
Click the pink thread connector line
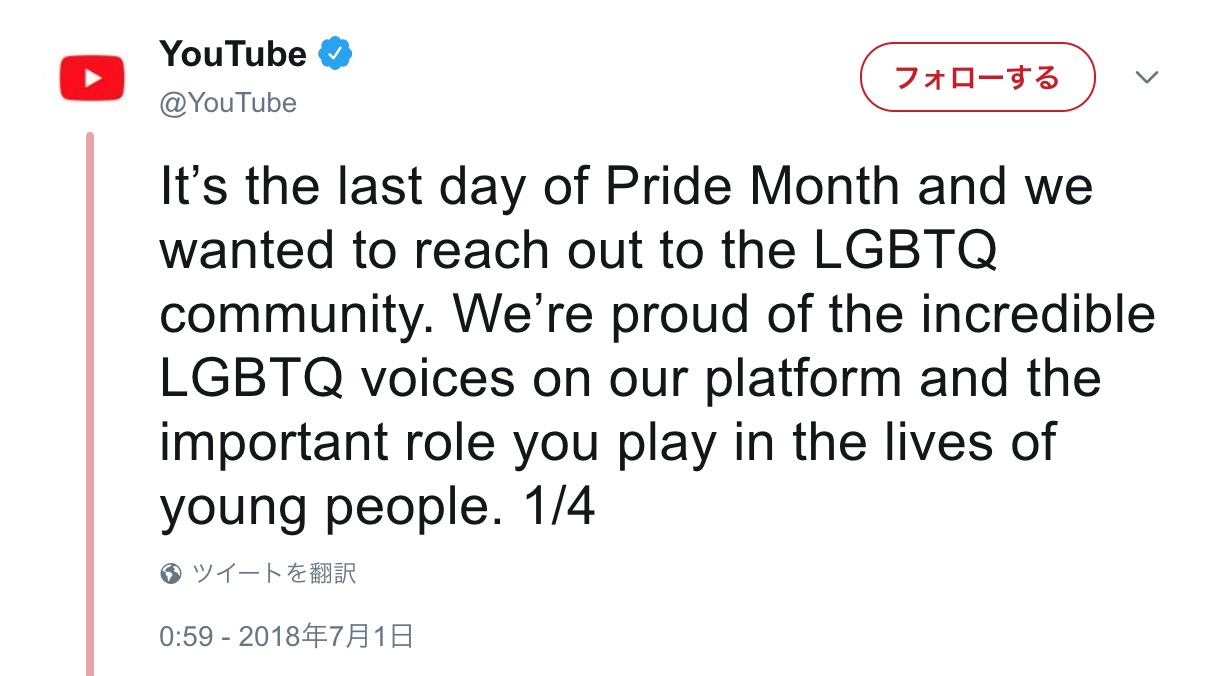(90, 400)
